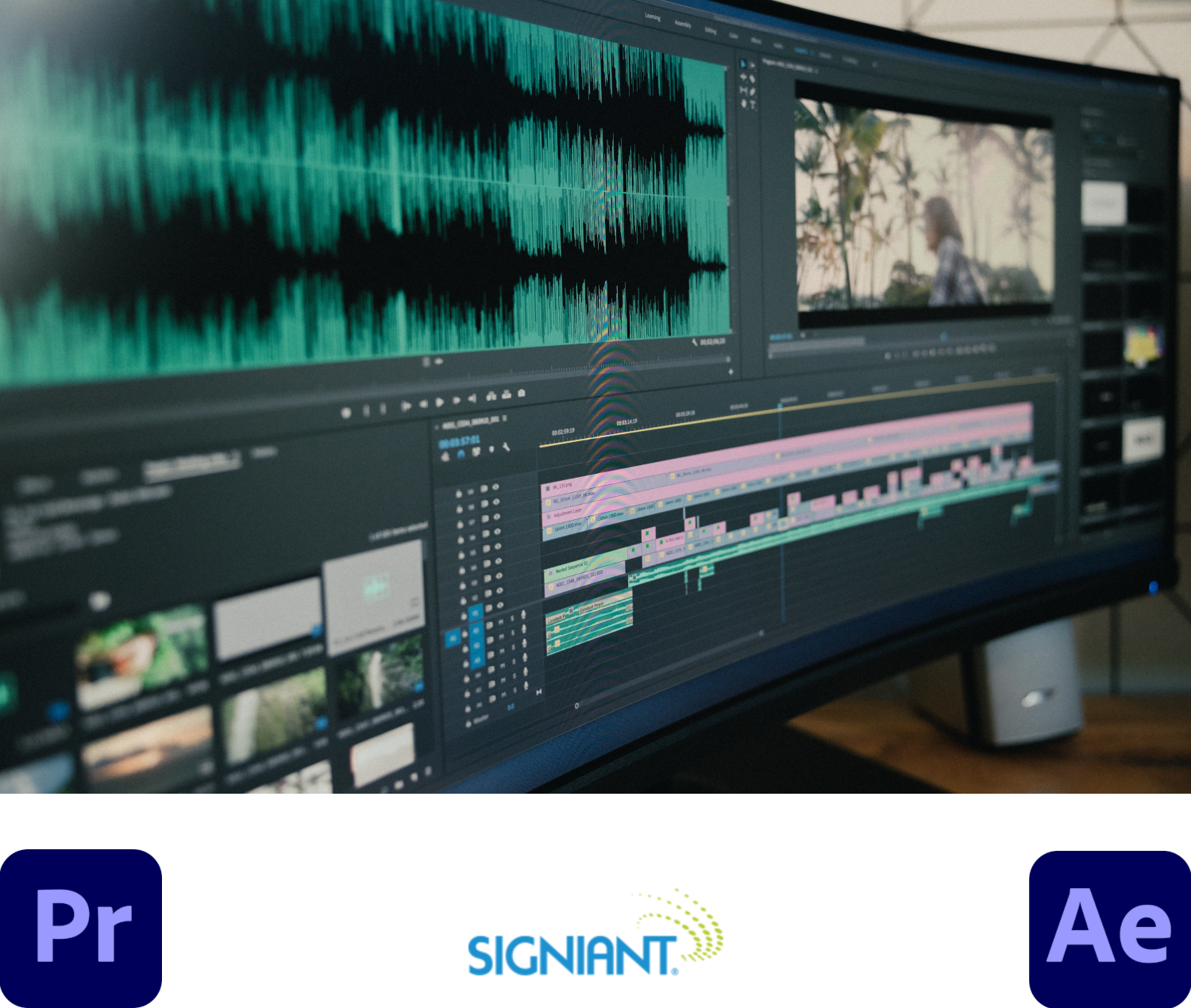Select the Razor tool
1191x1008 pixels.
[x=752, y=79]
